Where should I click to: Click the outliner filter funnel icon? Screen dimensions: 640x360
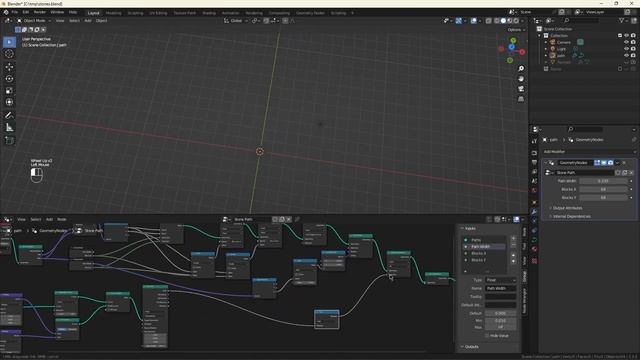coord(622,20)
